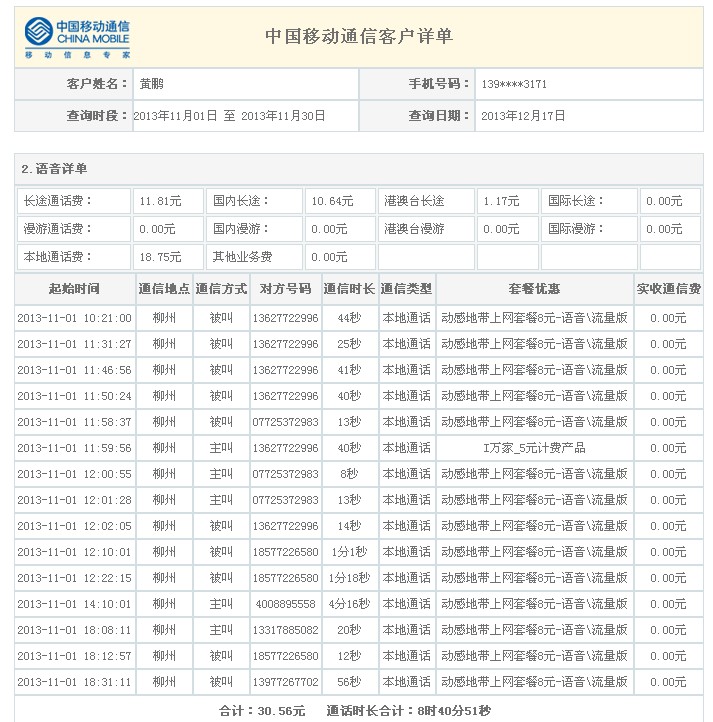Click the title 中国移动通信客户详单
Viewport: 713px width, 722px height.
click(x=359, y=36)
